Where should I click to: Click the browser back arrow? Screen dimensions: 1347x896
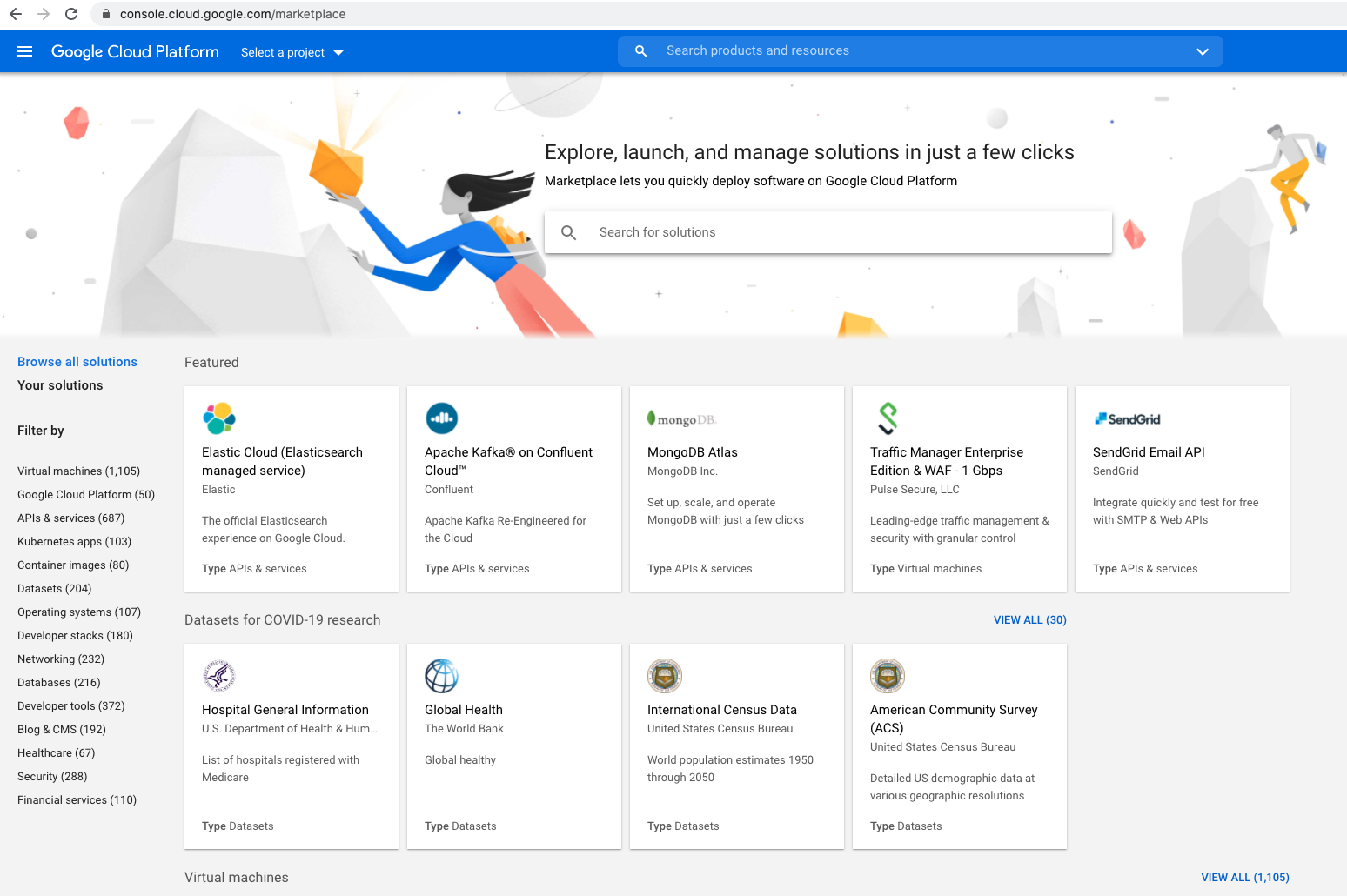16,14
